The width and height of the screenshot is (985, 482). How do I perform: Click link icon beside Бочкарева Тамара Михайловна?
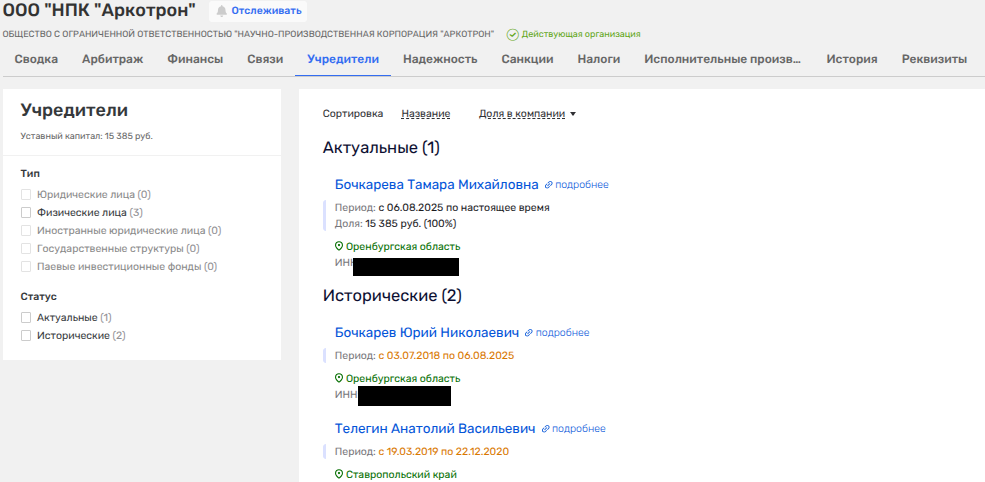pos(548,185)
